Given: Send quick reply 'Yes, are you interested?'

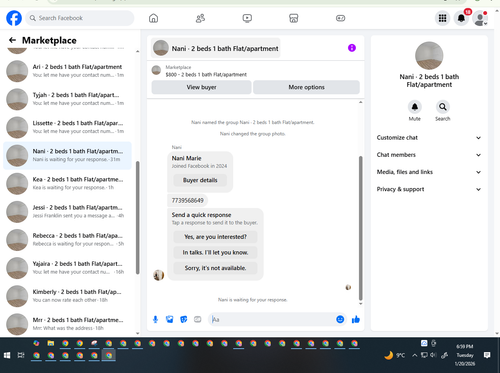Looking at the screenshot, I should pos(215,237).
